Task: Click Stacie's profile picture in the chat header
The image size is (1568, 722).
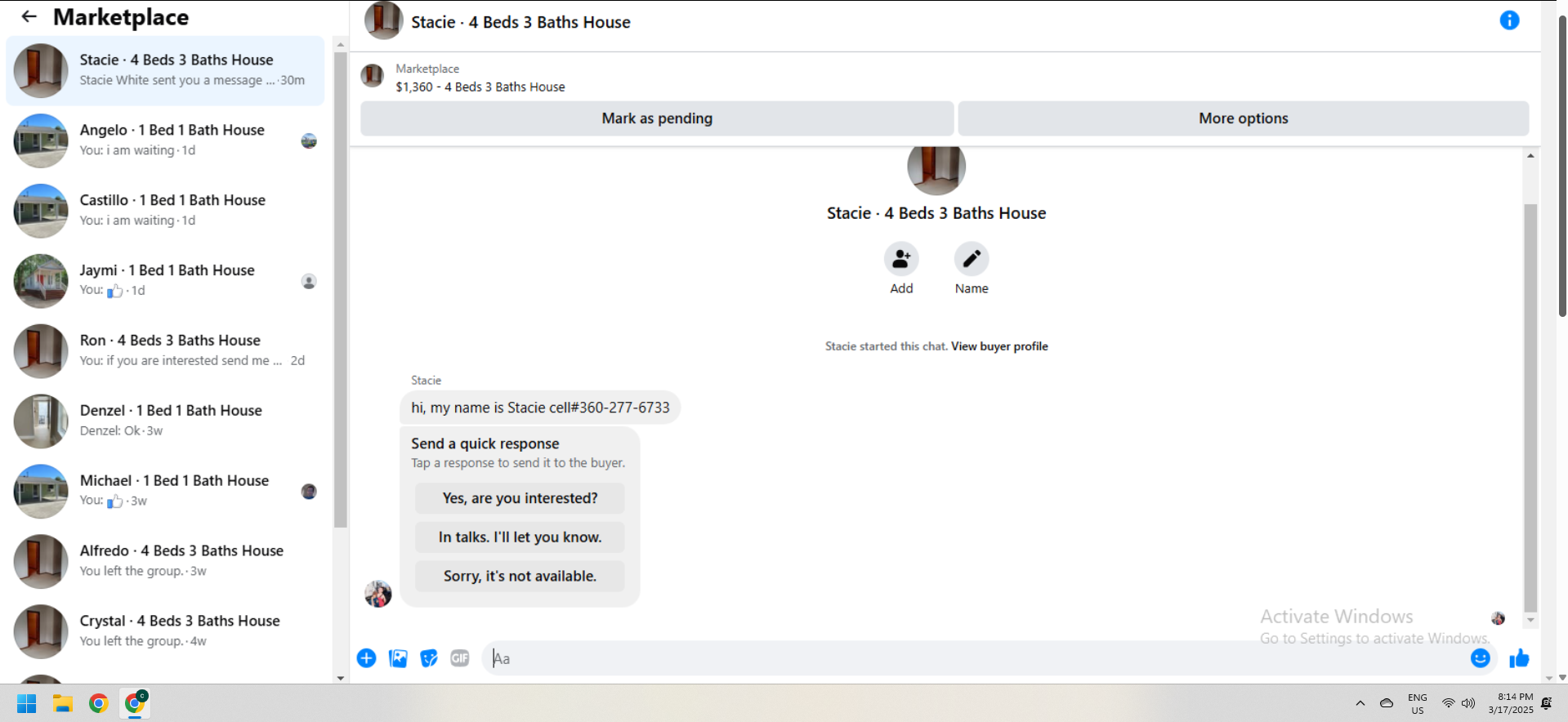Action: pyautogui.click(x=384, y=20)
